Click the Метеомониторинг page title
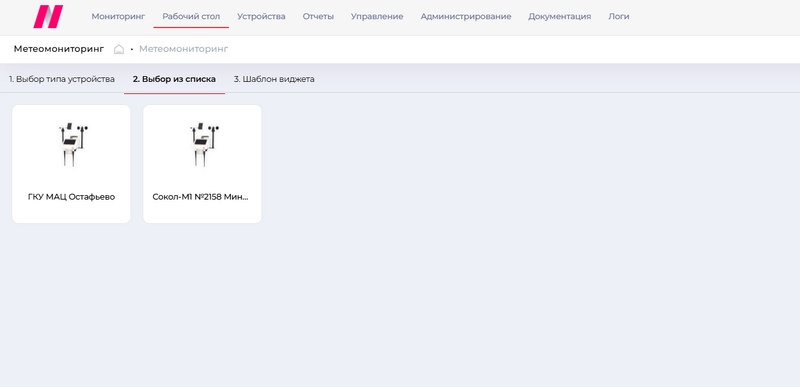This screenshot has width=800, height=387. coord(59,49)
